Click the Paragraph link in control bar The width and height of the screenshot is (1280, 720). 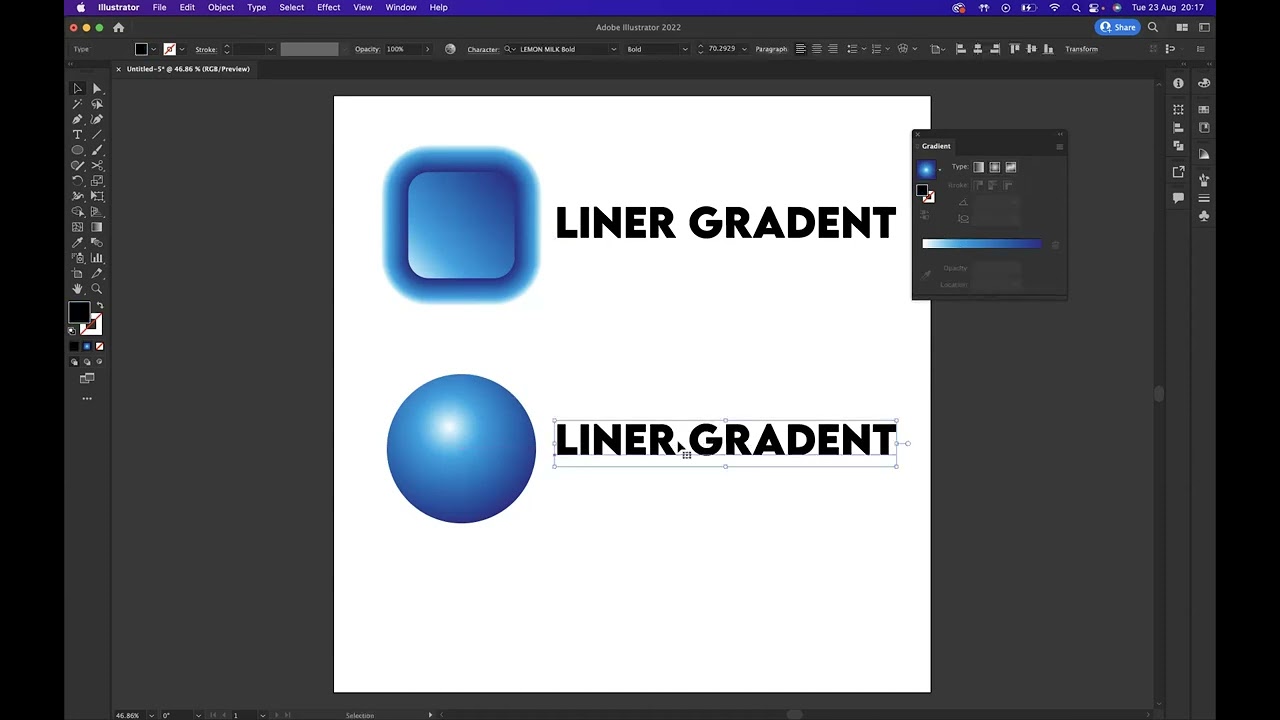pos(771,49)
